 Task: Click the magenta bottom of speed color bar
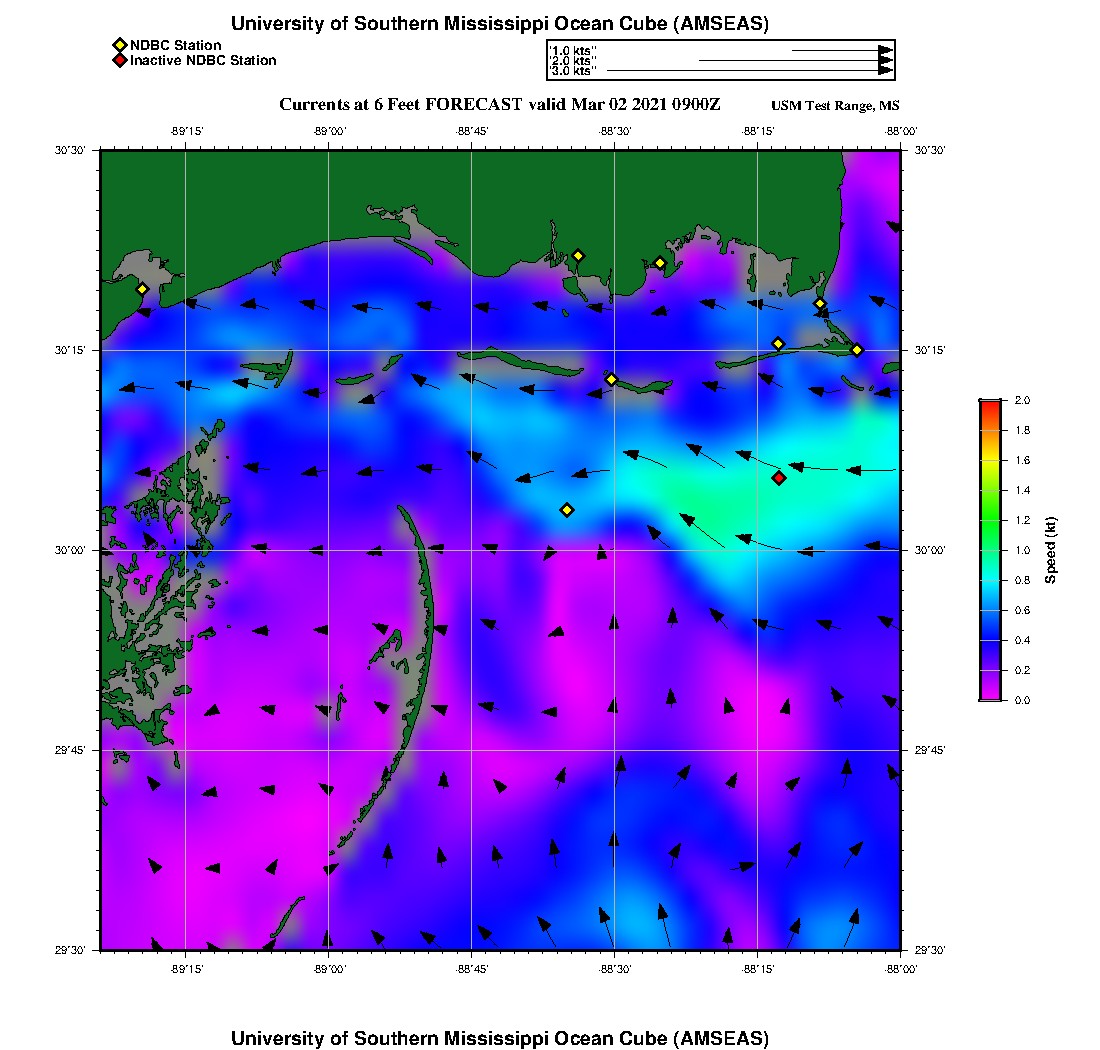tap(989, 696)
